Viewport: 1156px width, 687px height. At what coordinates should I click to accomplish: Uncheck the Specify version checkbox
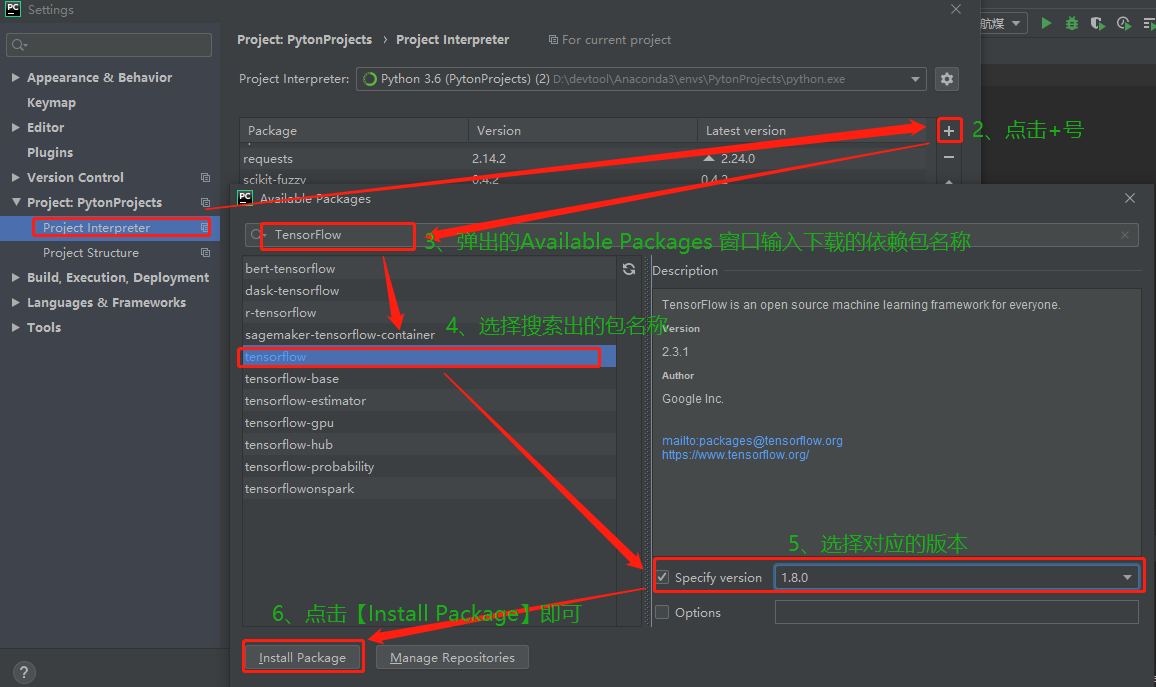(x=662, y=577)
